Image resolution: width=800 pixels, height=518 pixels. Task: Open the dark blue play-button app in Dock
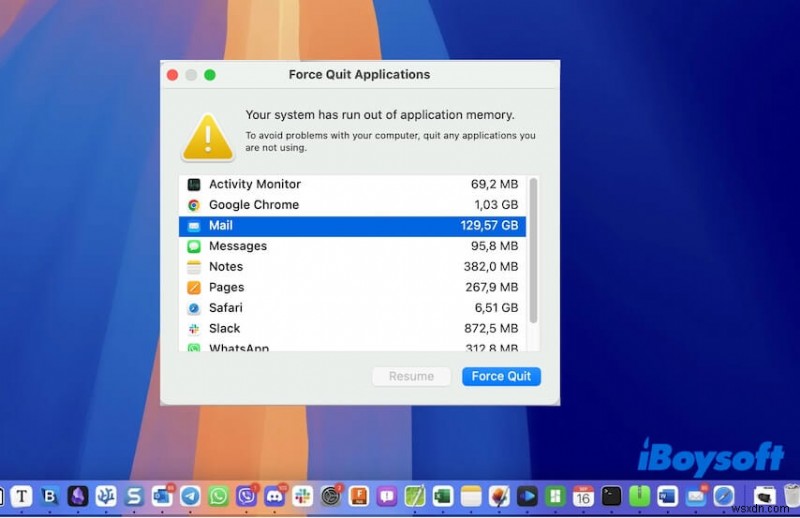[x=527, y=496]
